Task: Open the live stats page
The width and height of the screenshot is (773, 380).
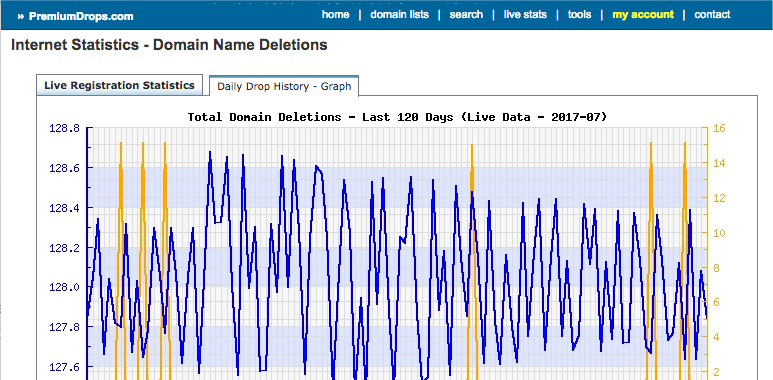Action: [525, 14]
